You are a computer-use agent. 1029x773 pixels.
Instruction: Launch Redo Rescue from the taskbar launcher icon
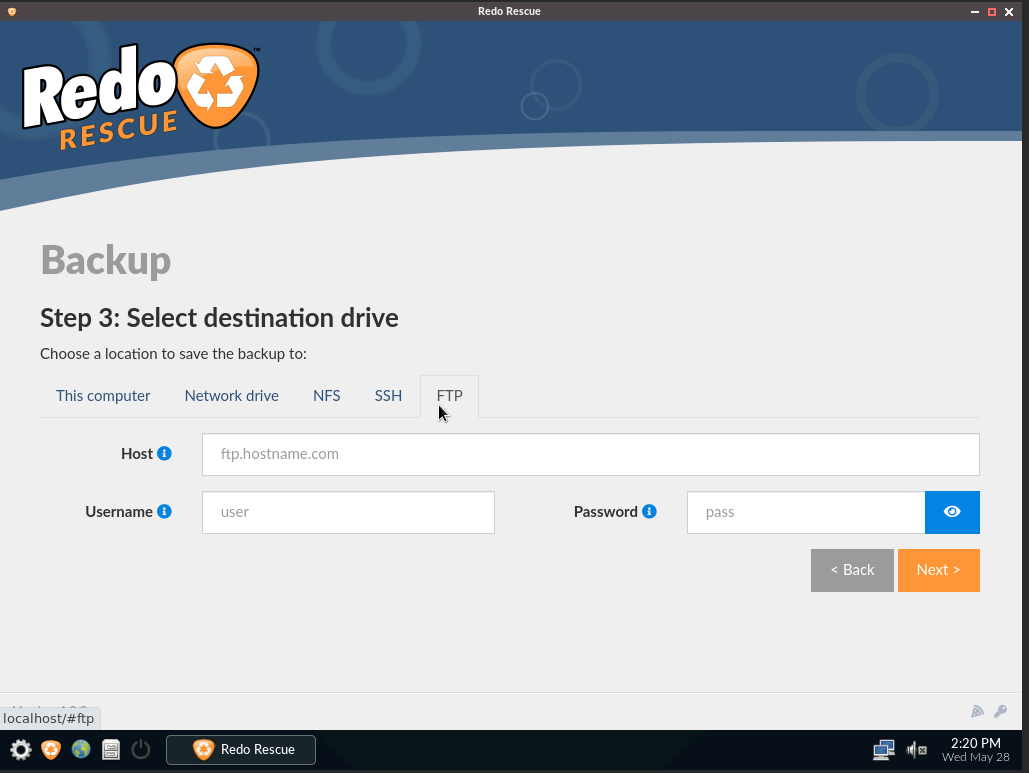(51, 749)
